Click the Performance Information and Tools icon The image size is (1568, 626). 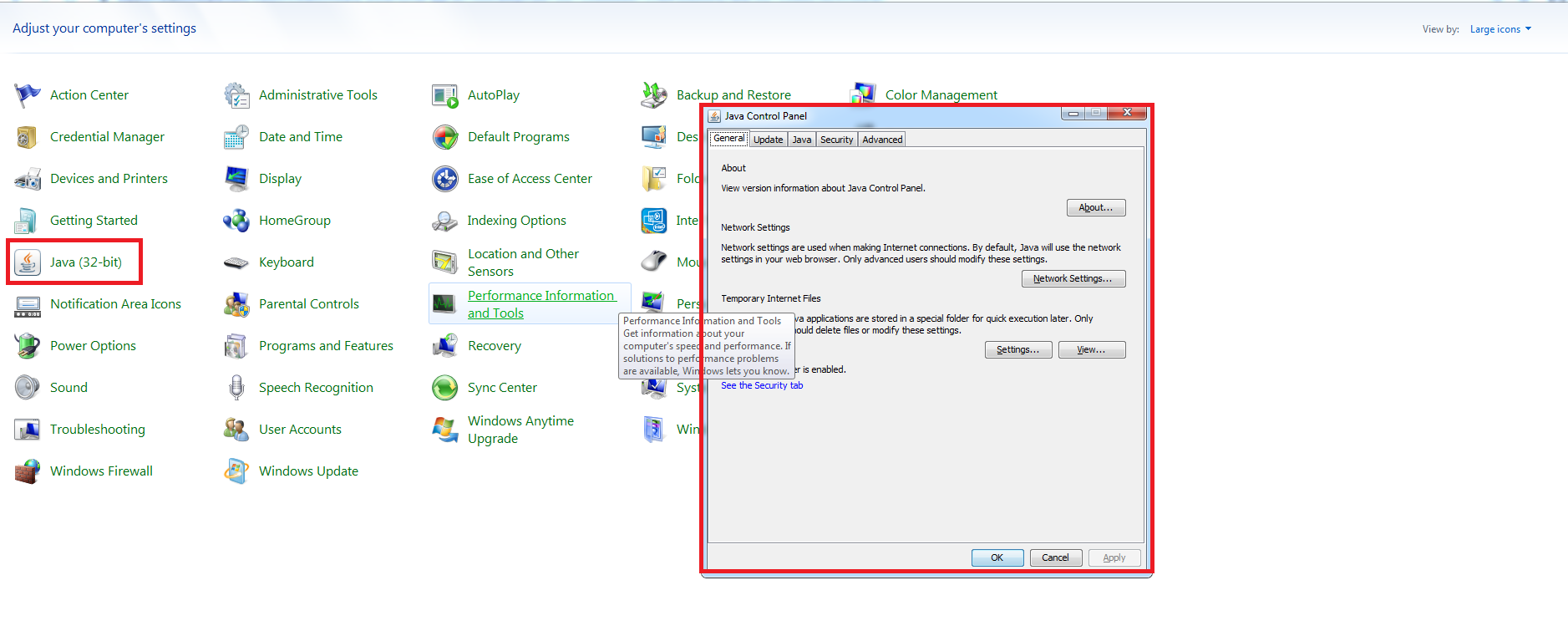[445, 304]
